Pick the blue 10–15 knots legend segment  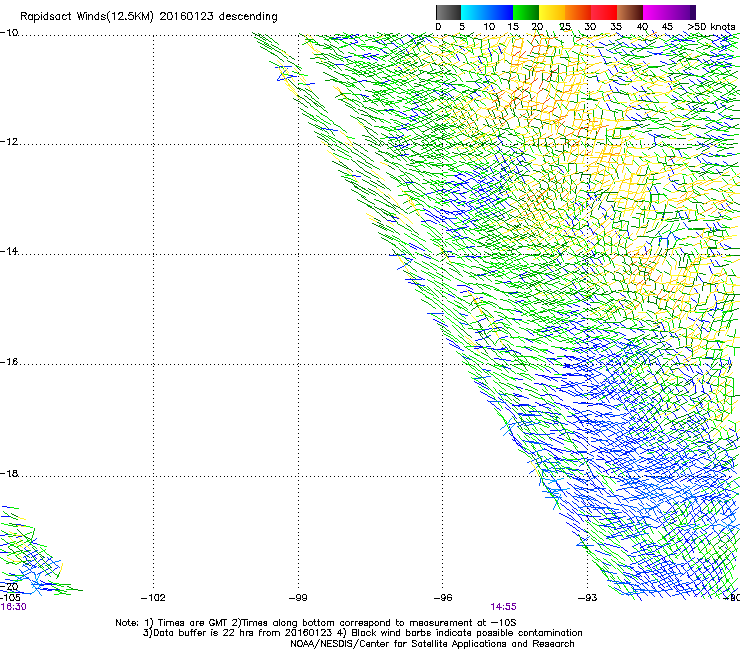pos(500,12)
